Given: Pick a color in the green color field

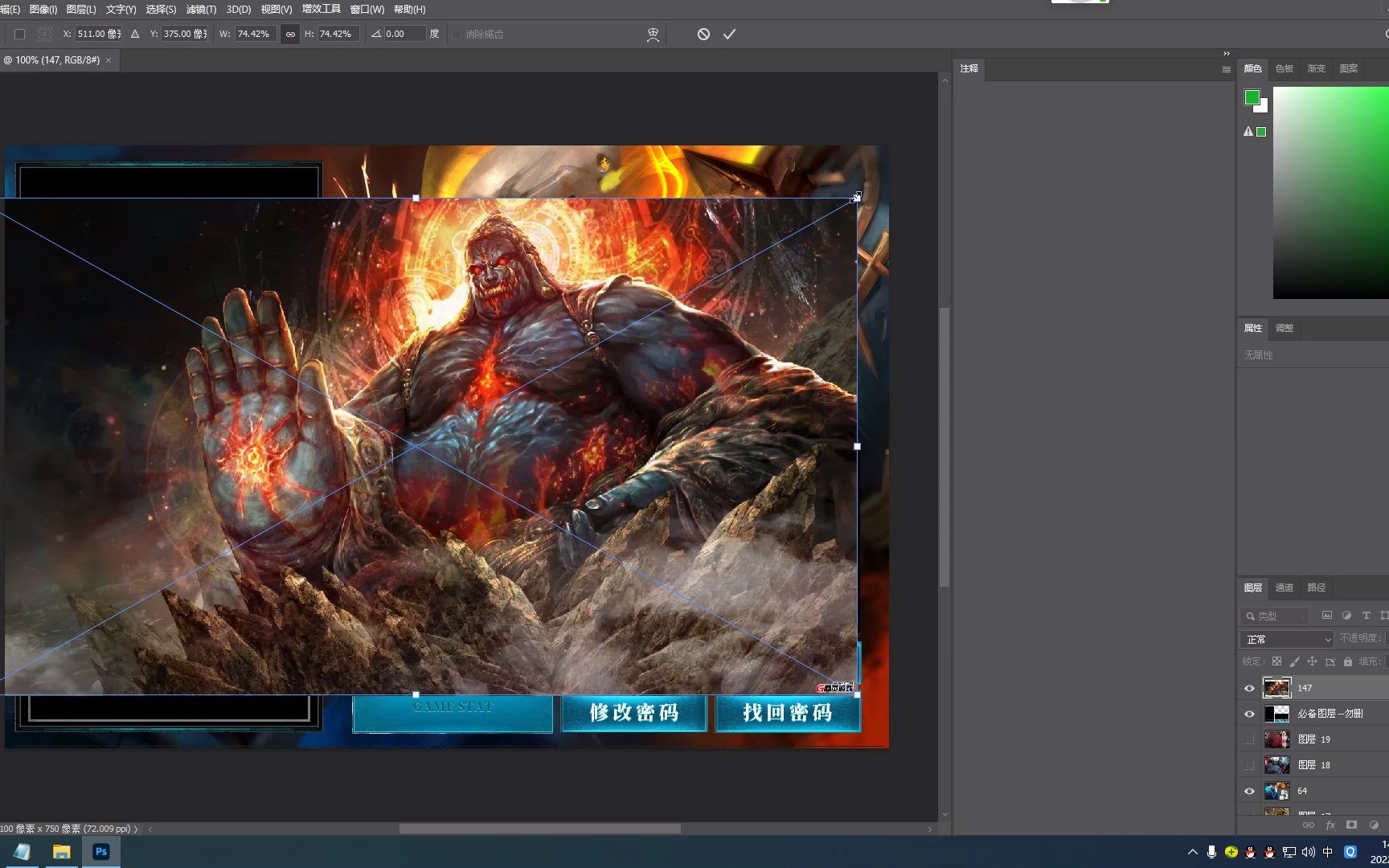Looking at the screenshot, I should (x=1330, y=193).
